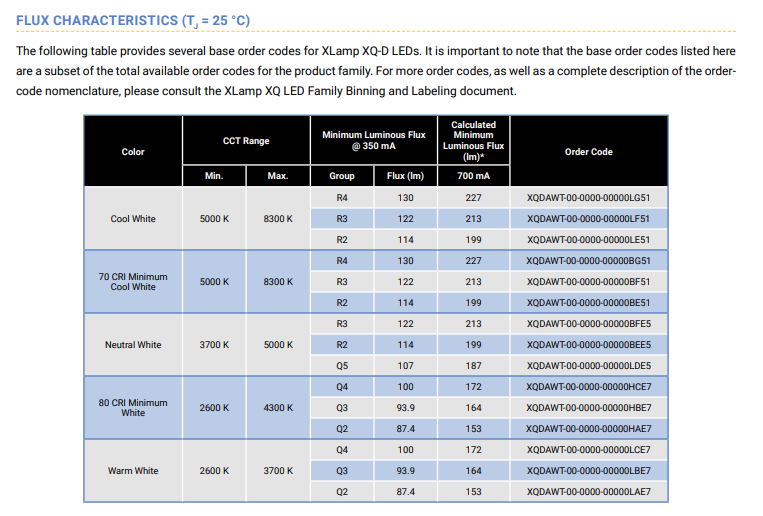Image resolution: width=763 pixels, height=516 pixels.
Task: Click 8300 K in the Cool White row
Action: (278, 219)
